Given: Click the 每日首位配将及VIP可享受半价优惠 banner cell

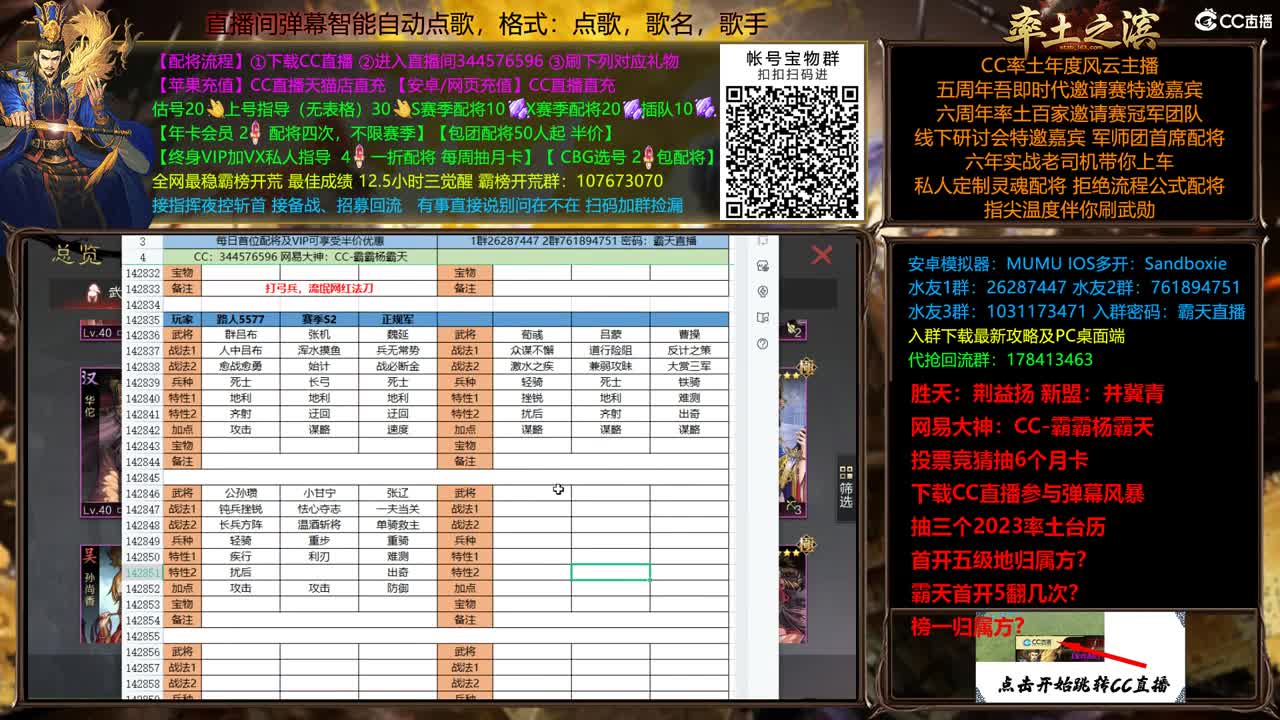Looking at the screenshot, I should pos(300,241).
